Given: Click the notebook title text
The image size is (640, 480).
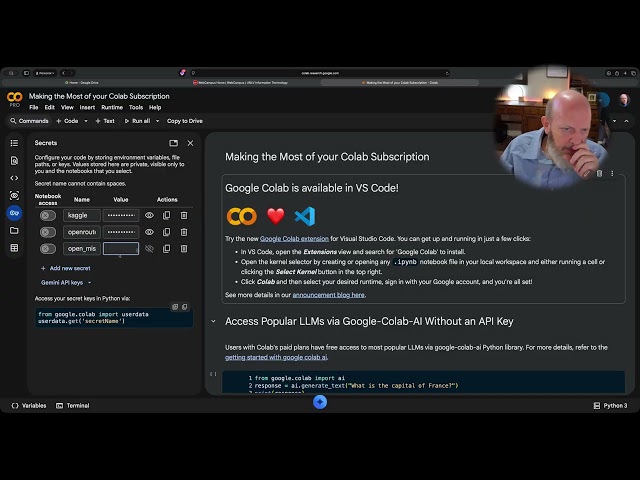Looking at the screenshot, I should tap(99, 96).
